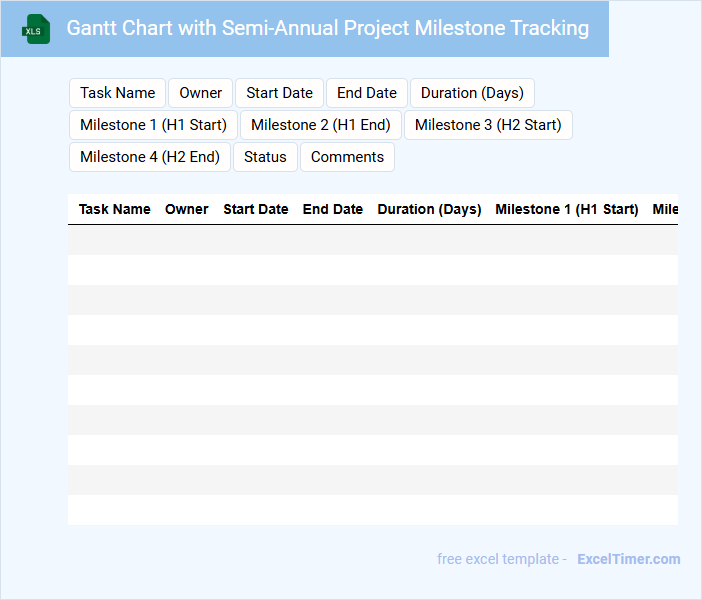The height and width of the screenshot is (600, 702).
Task: Select the Owner tag button
Action: tap(201, 93)
